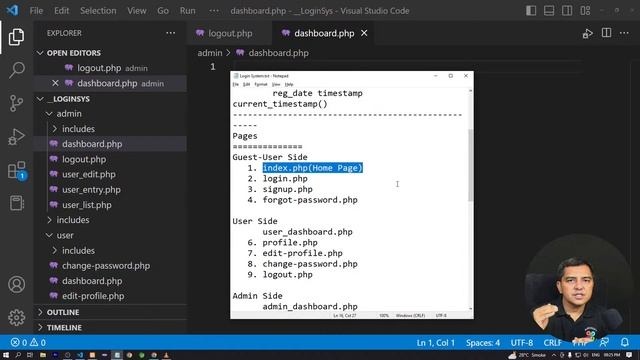Close the dashboard.php tab
Screen dimensions: 640x360
364,33
